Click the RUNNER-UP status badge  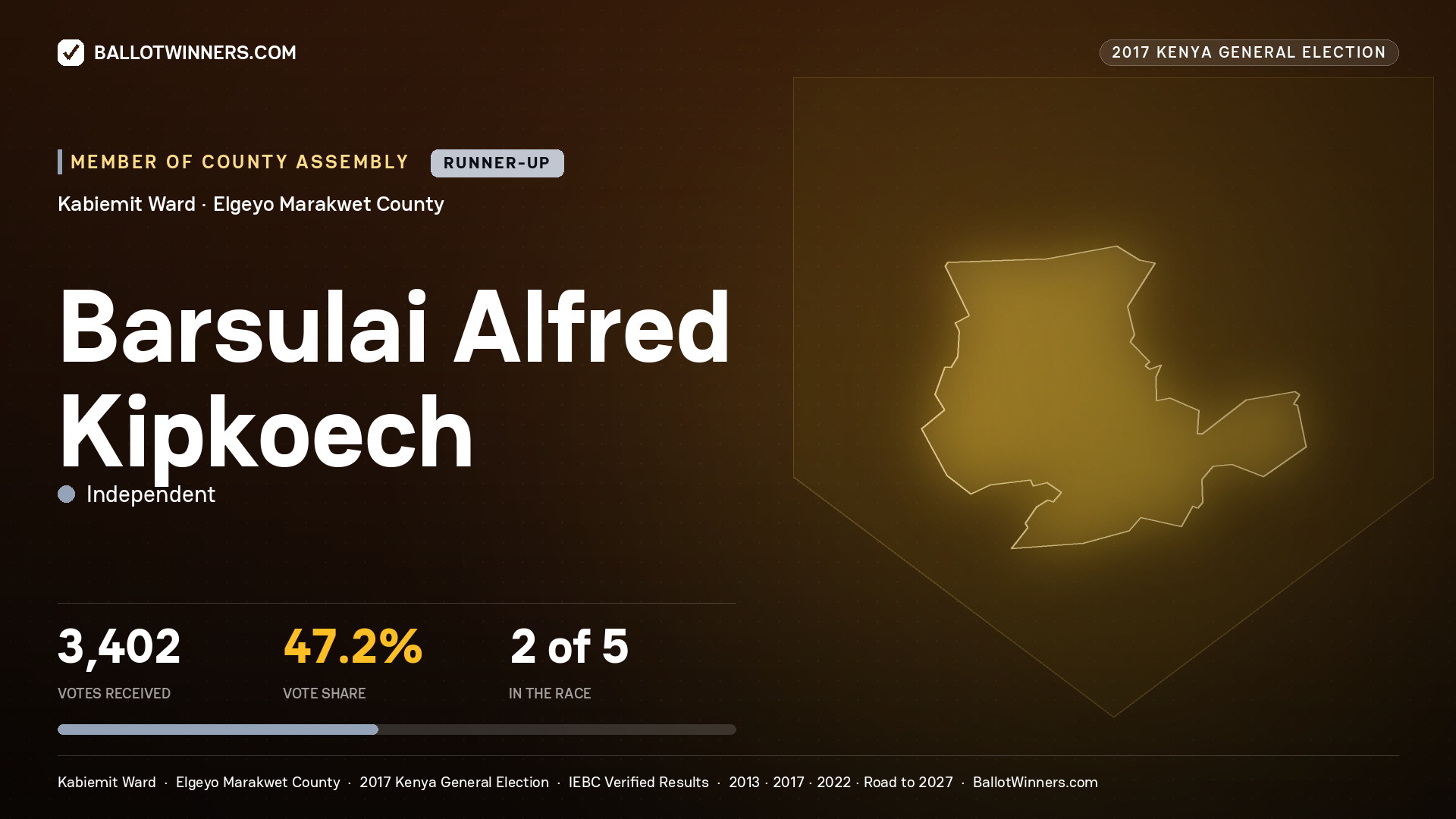497,163
